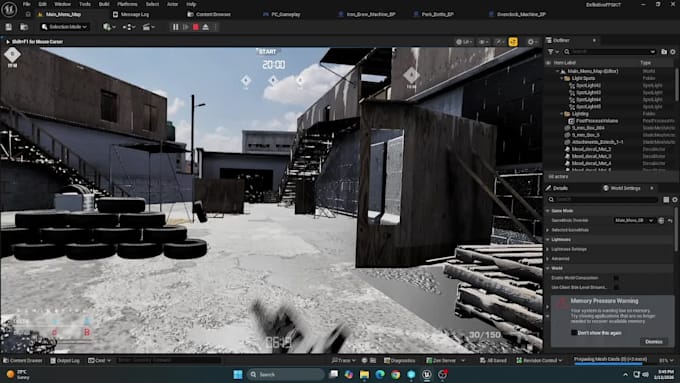Open the add-content (cube plus) toolbar icon
This screenshot has height=383, width=680.
coord(108,27)
